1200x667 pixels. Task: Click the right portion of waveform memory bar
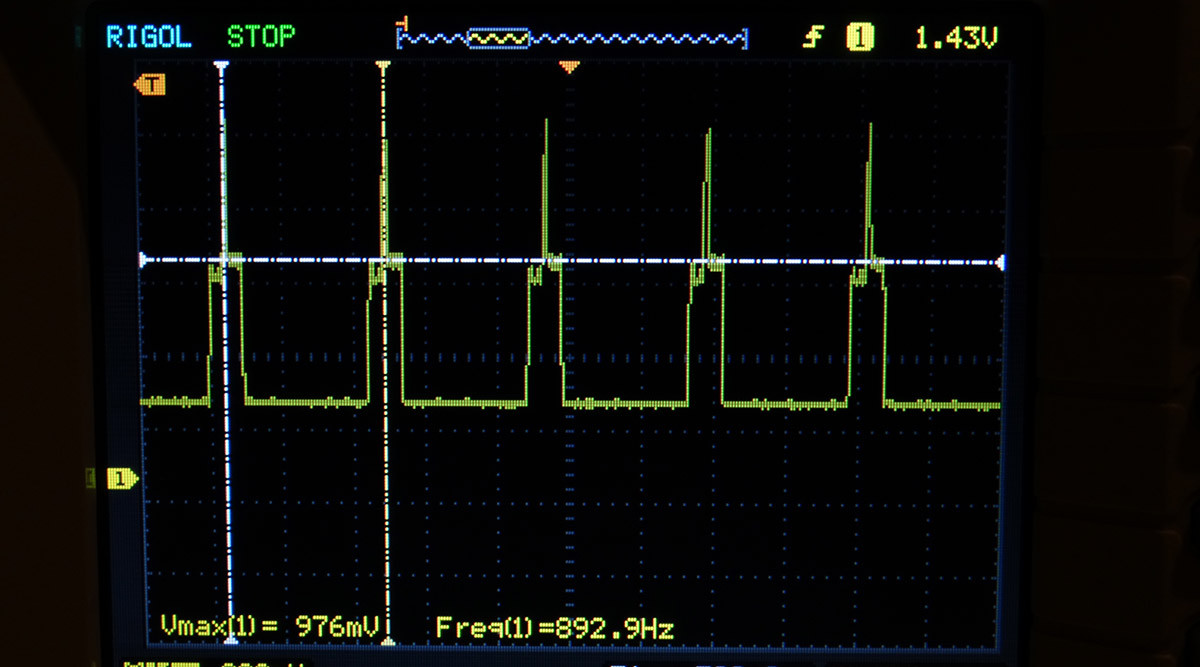tap(650, 39)
